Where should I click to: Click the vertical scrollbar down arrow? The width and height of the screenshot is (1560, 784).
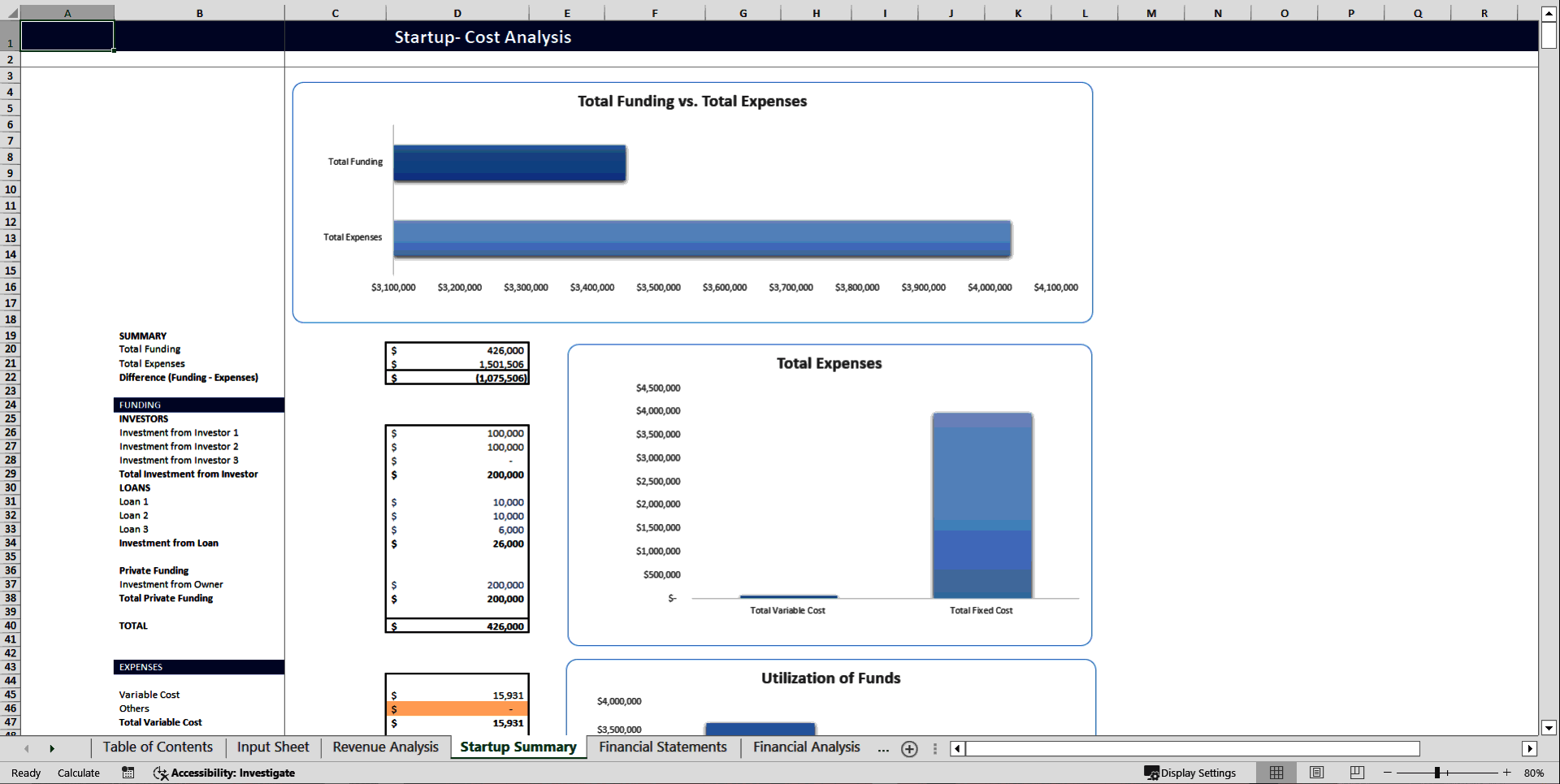(x=1550, y=729)
